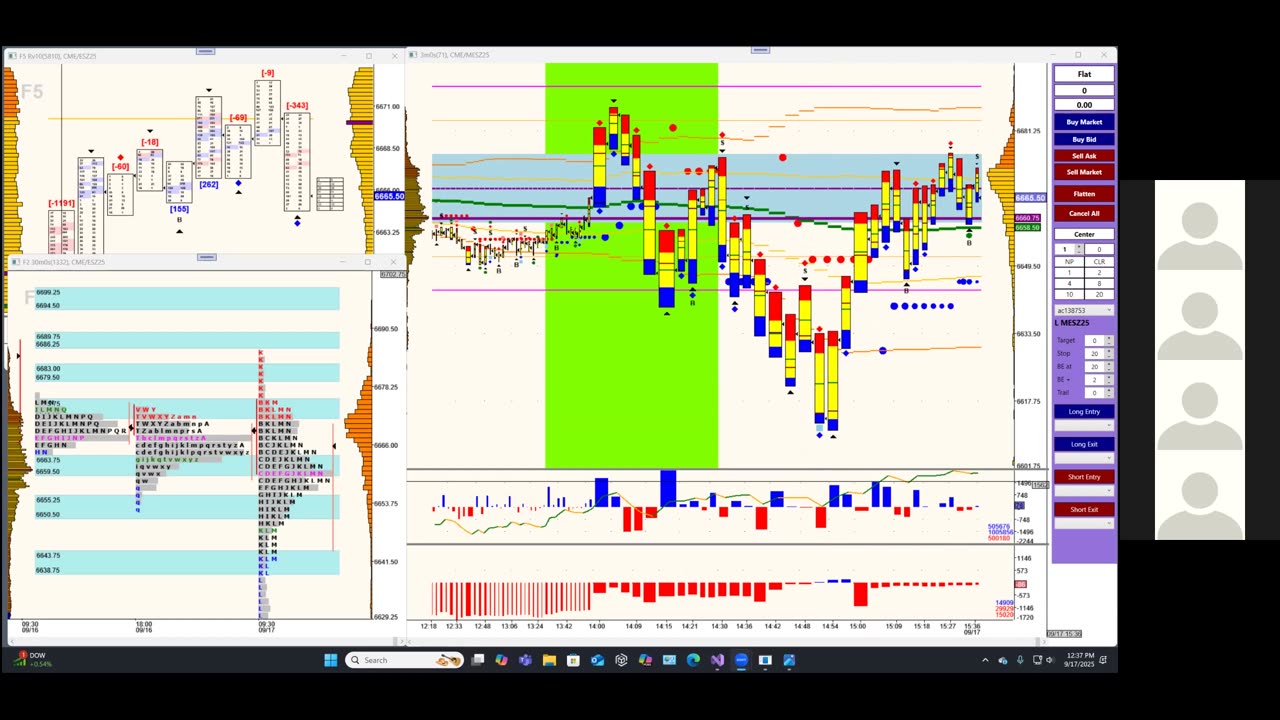Select quantity preset 10

click(x=1068, y=294)
